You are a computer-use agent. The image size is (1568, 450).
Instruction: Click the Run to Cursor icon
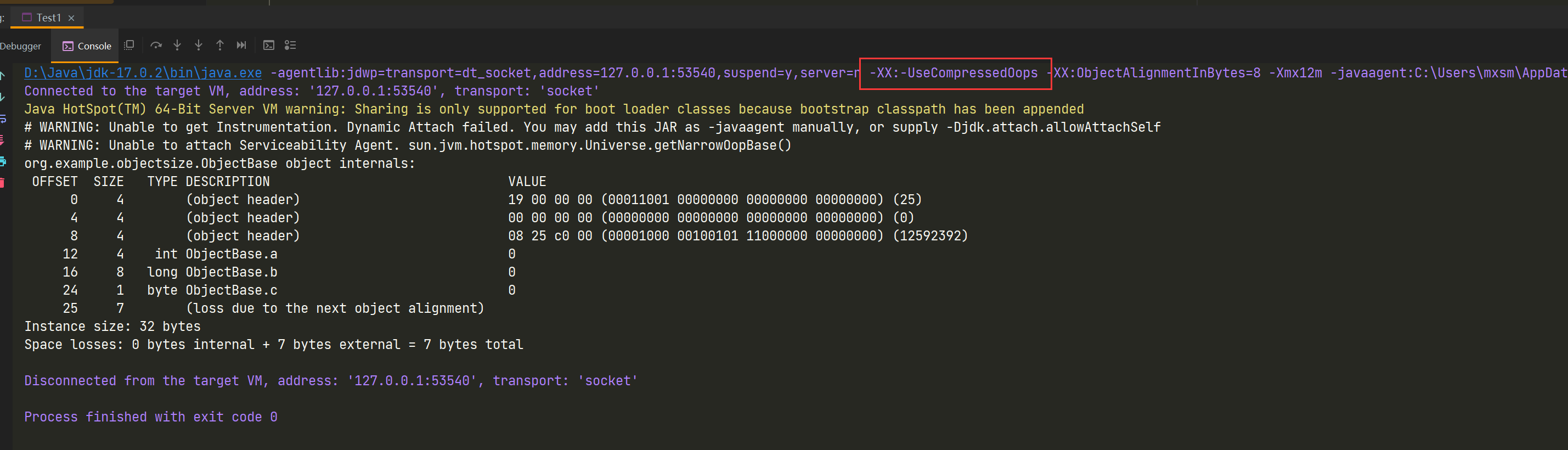pyautogui.click(x=241, y=45)
